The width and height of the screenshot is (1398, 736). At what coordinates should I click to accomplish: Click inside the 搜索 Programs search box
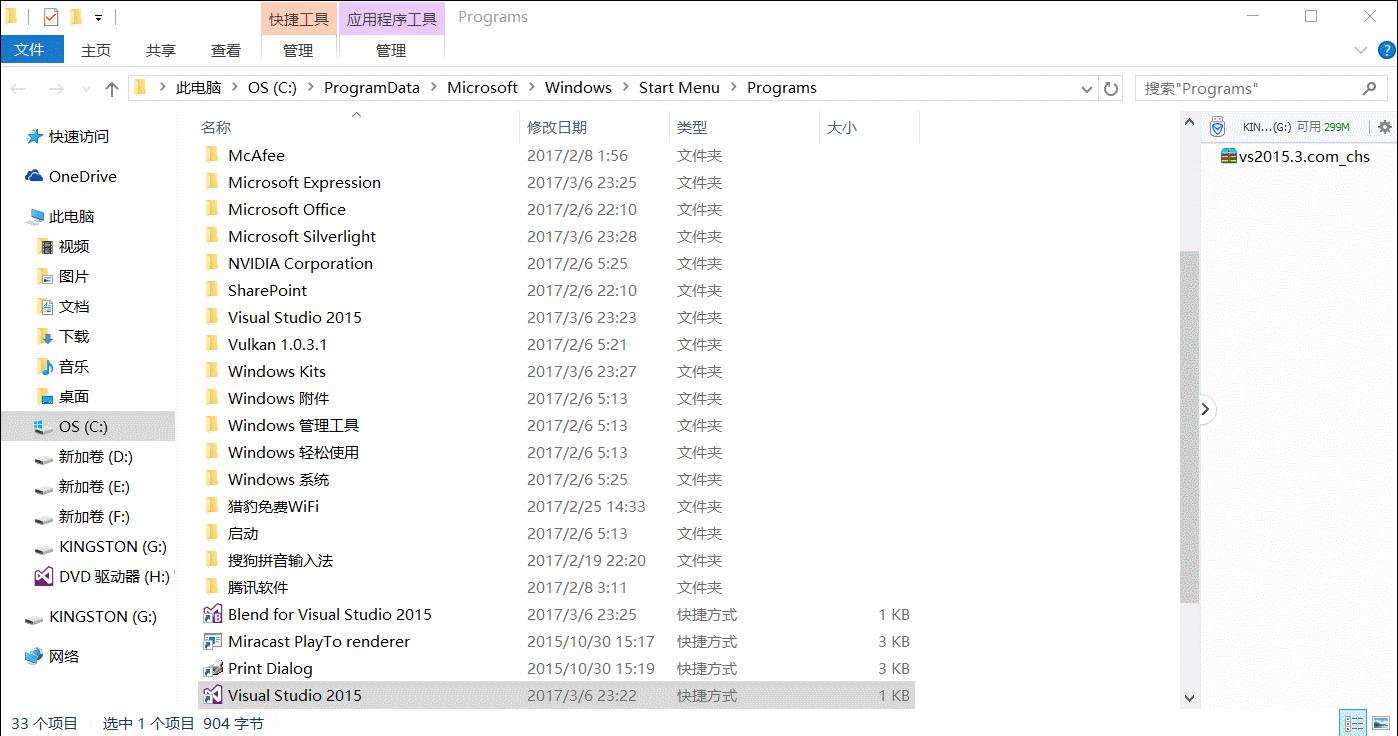point(1250,88)
